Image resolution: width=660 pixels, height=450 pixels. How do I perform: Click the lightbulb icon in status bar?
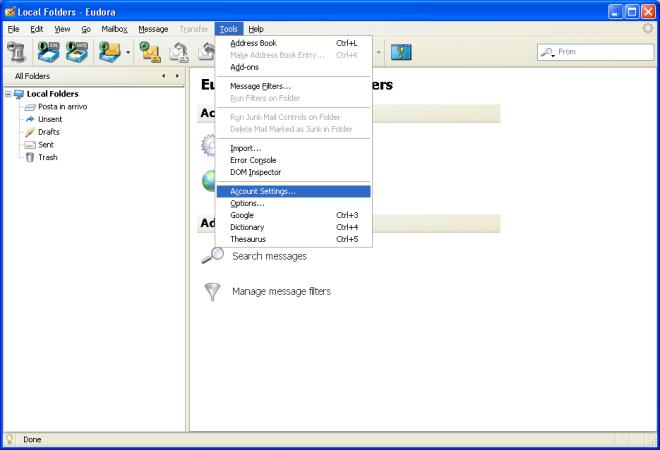click(10, 439)
